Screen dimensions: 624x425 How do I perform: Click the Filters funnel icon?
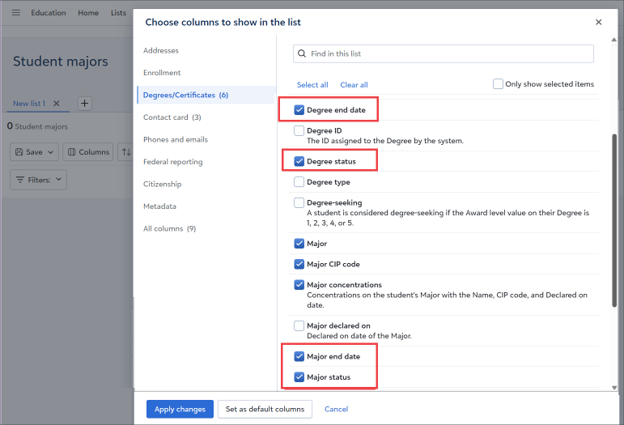click(x=20, y=180)
